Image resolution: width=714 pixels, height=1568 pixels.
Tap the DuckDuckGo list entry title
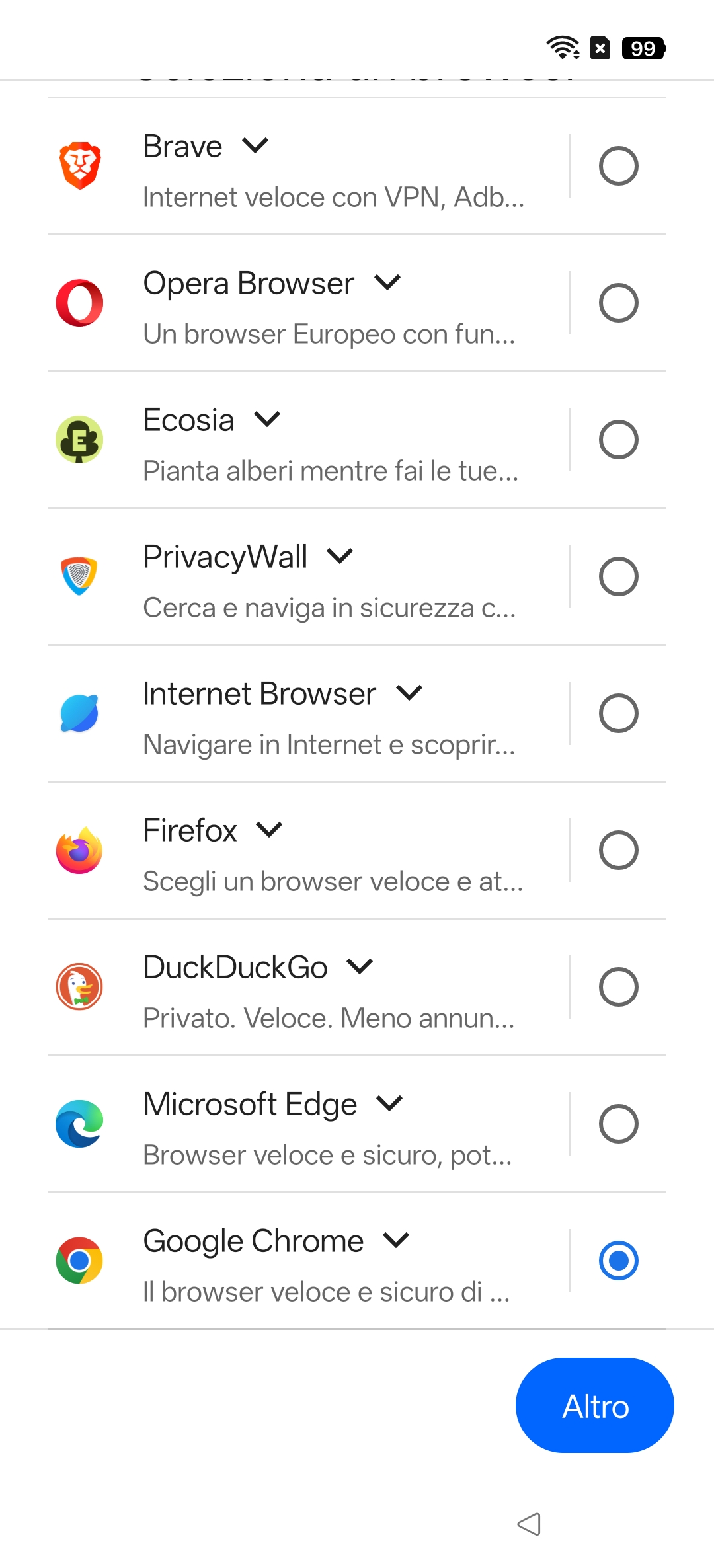(x=235, y=967)
